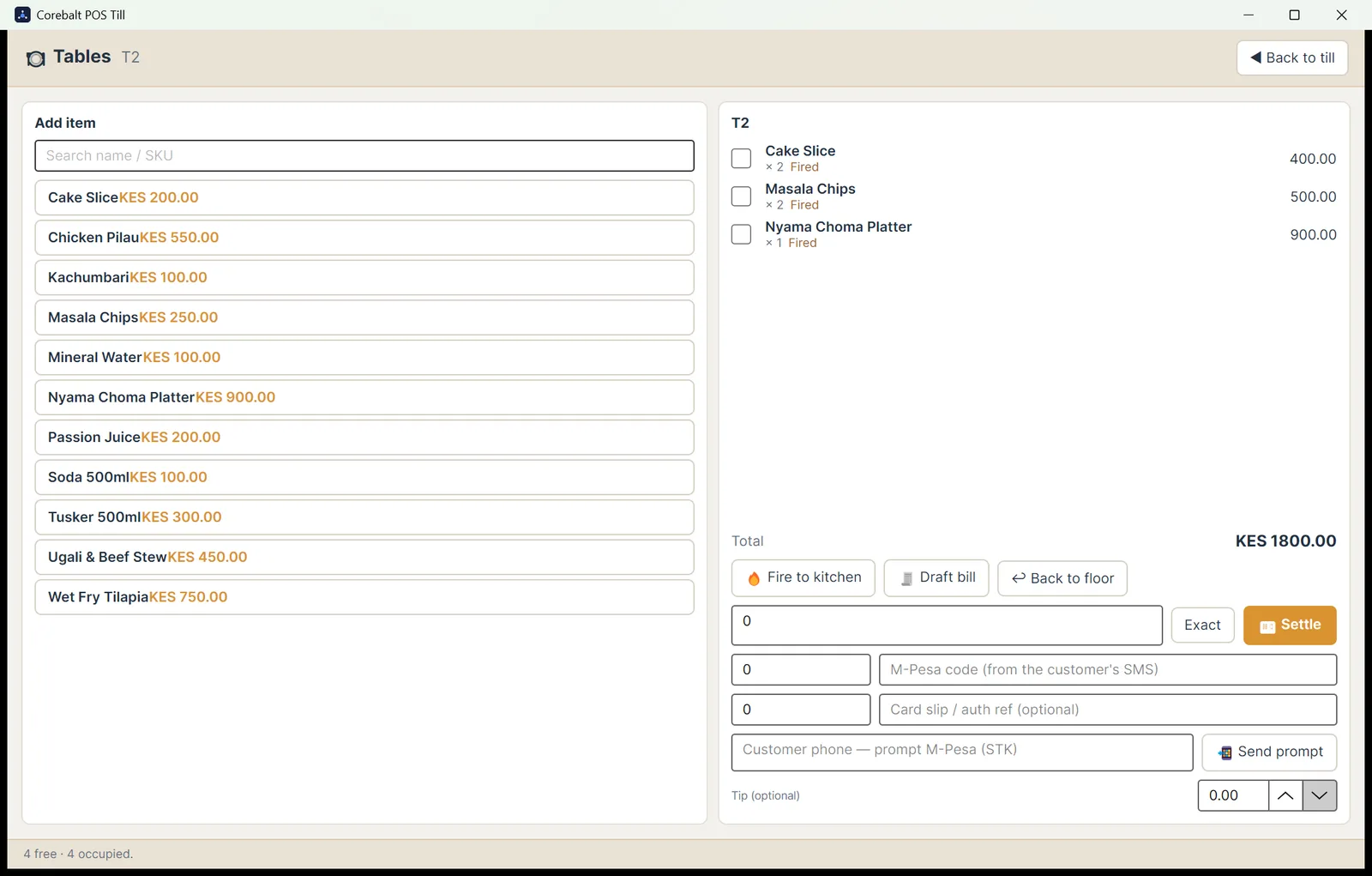Tick the Cake Slice order checkbox
This screenshot has height=876, width=1372.
741,158
